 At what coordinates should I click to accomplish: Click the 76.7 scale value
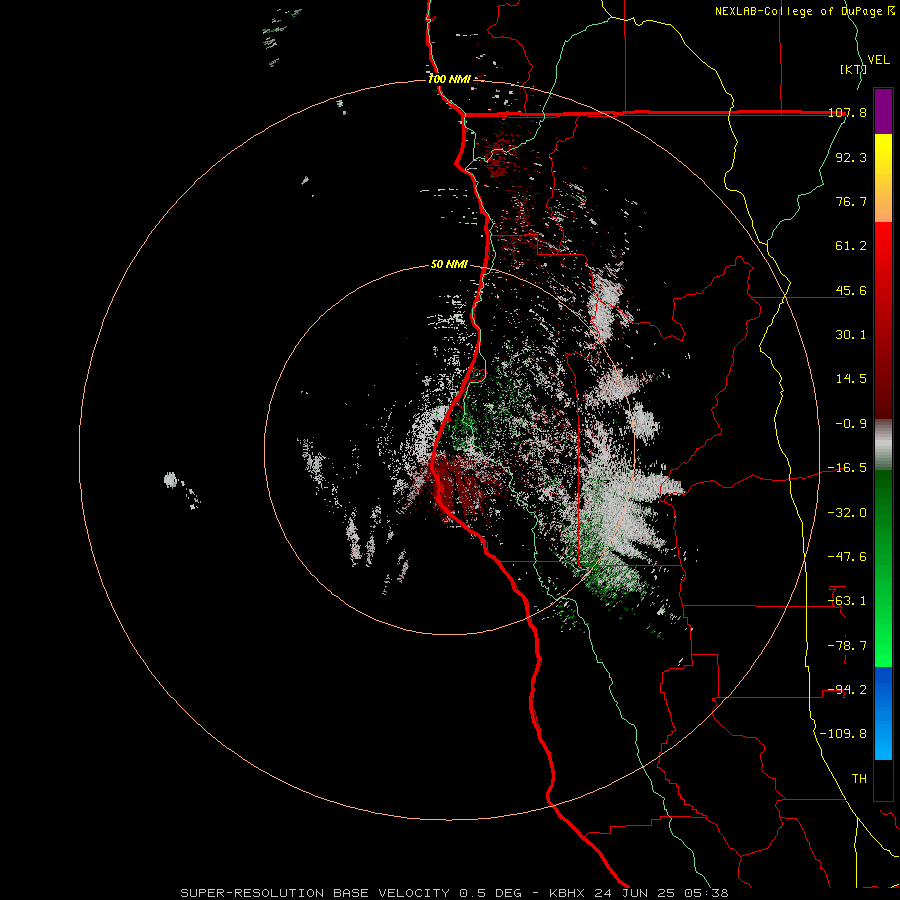[x=851, y=201]
